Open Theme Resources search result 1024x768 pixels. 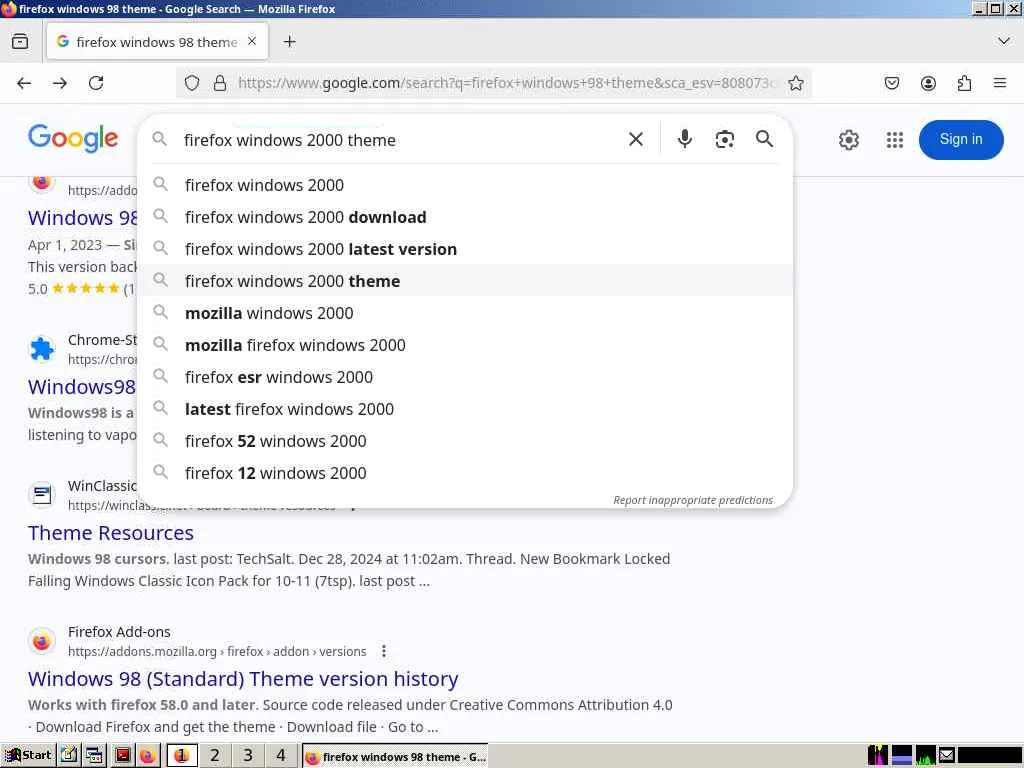(x=110, y=533)
